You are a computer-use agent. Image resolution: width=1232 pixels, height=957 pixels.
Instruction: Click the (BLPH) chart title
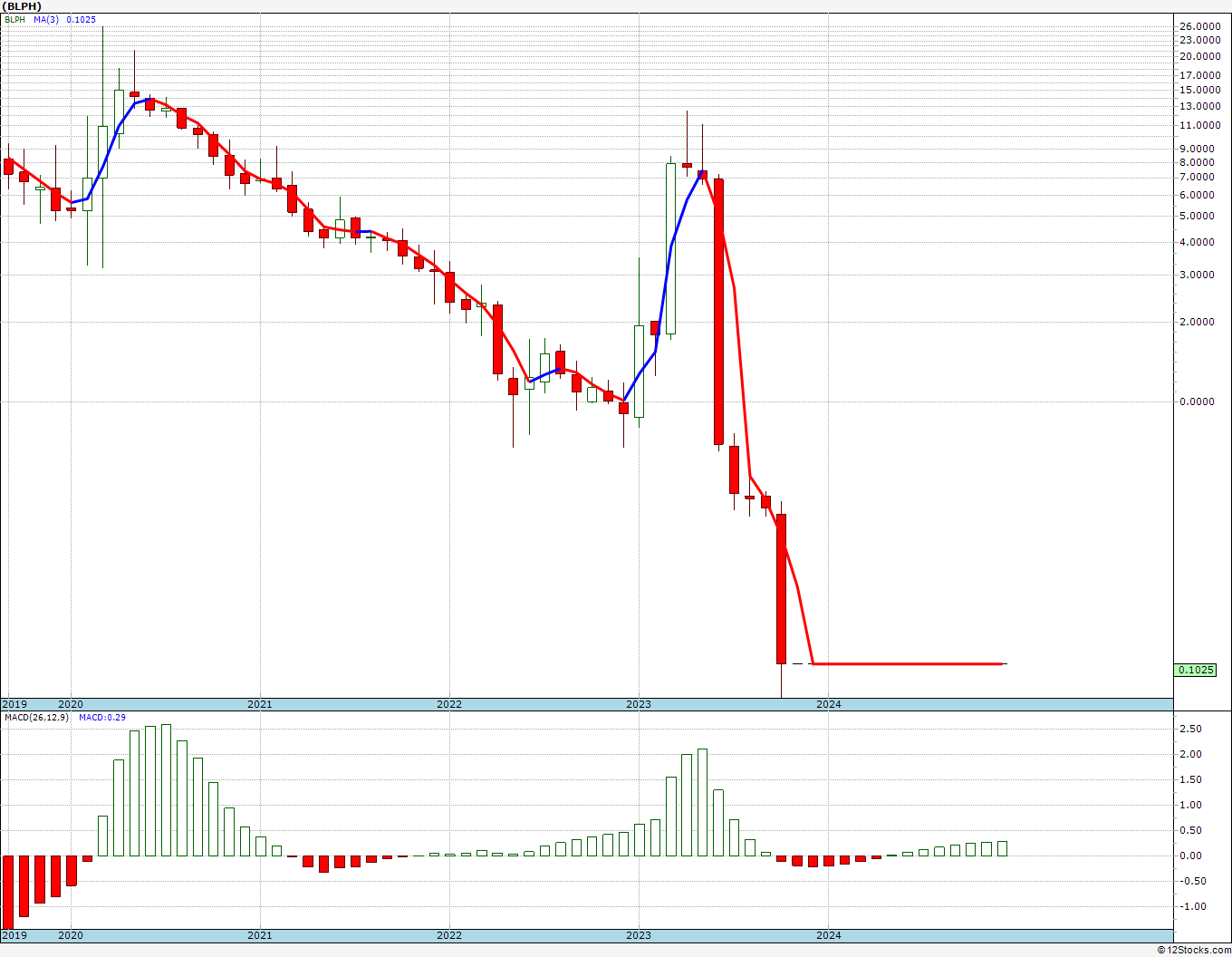[x=23, y=6]
